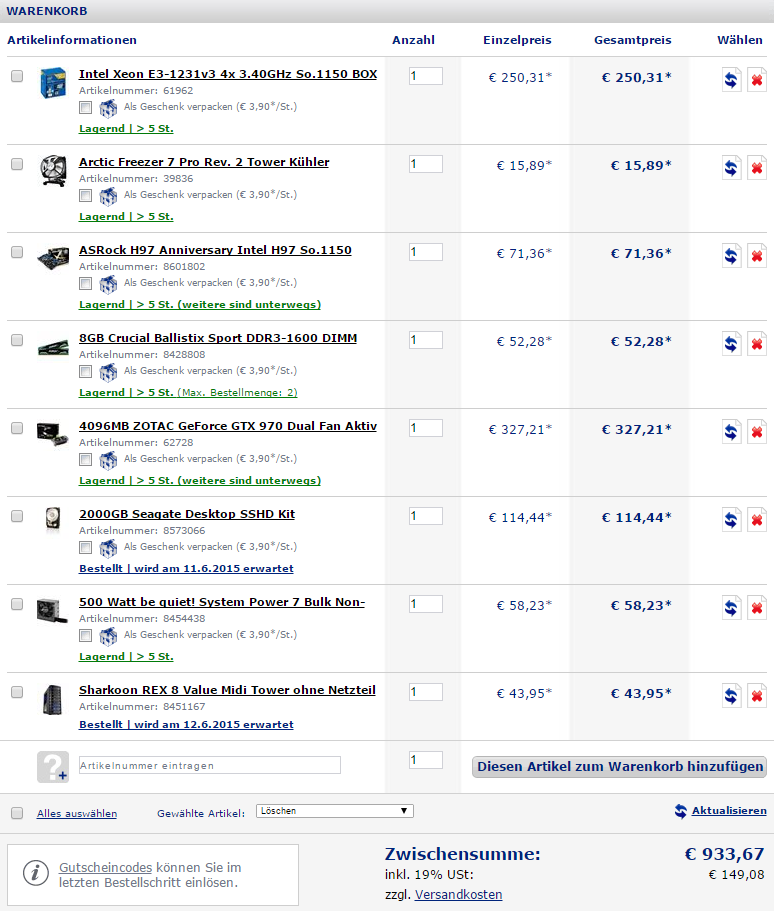Viewport: 774px width, 911px height.
Task: Click the Artikelnummer eintragen field
Action: point(210,765)
